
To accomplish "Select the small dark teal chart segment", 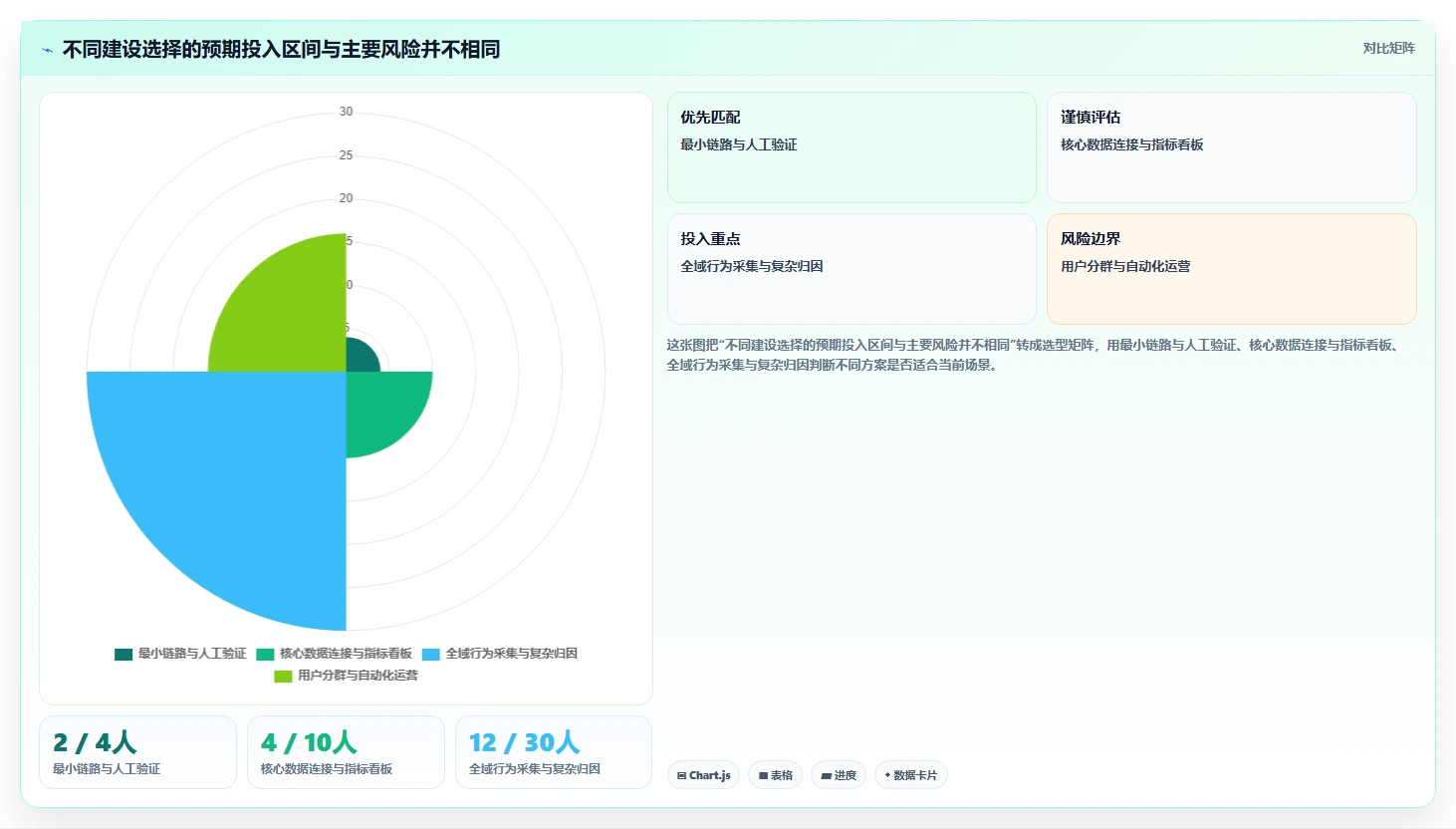I will tap(360, 358).
